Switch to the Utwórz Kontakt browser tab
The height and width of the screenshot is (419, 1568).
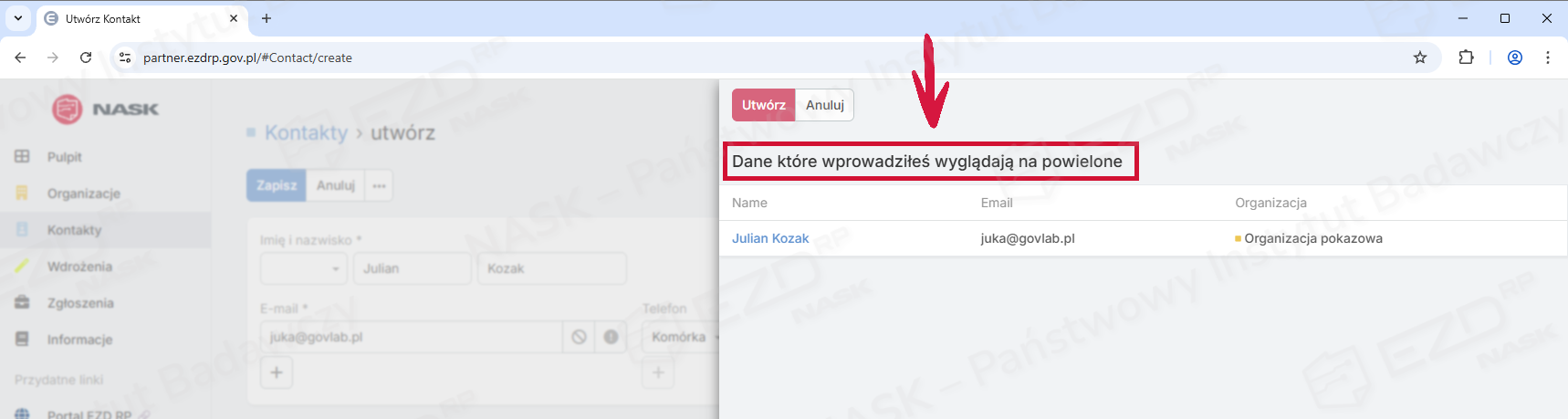(137, 18)
